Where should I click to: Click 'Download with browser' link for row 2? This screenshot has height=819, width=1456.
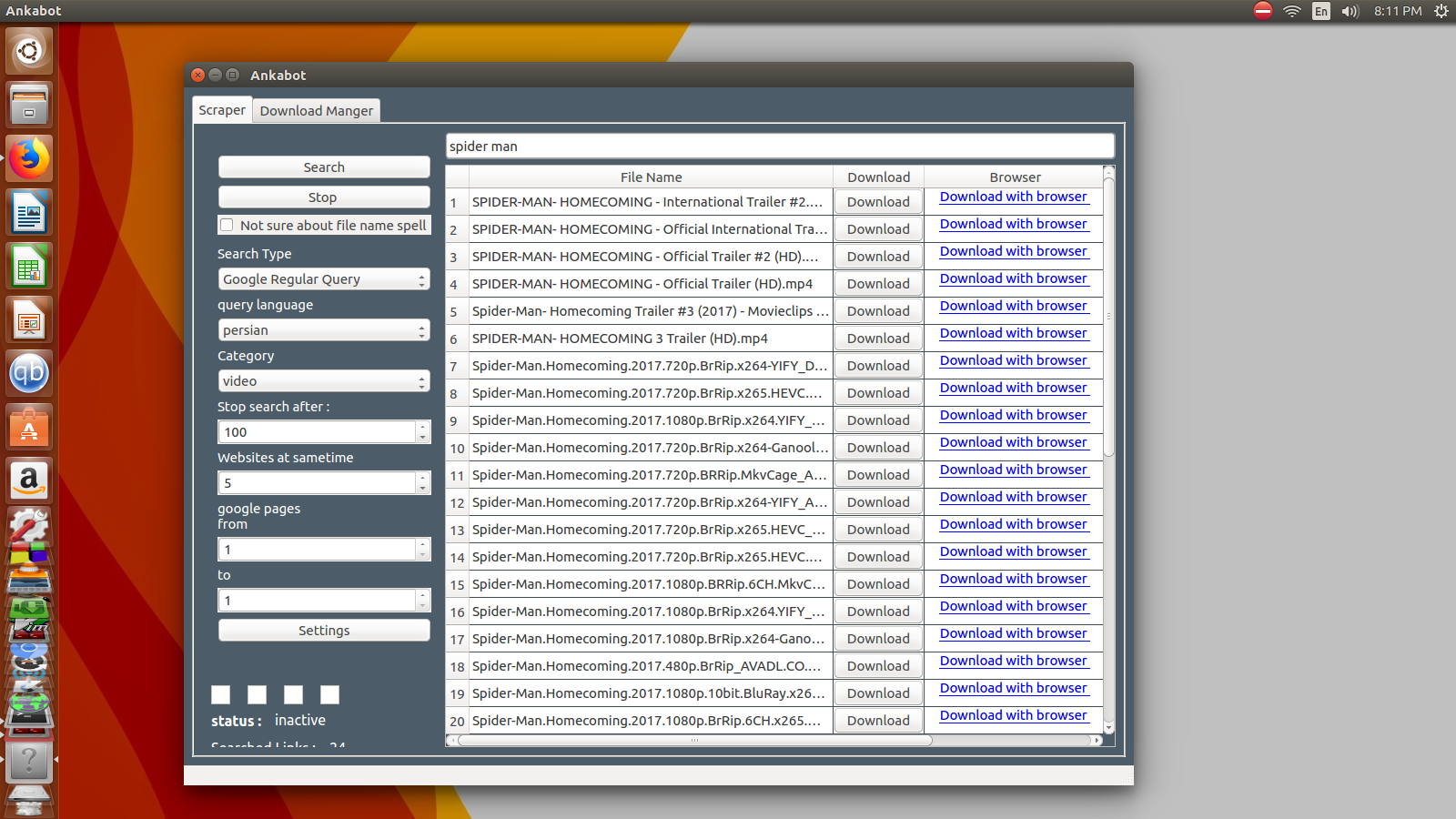click(1014, 224)
